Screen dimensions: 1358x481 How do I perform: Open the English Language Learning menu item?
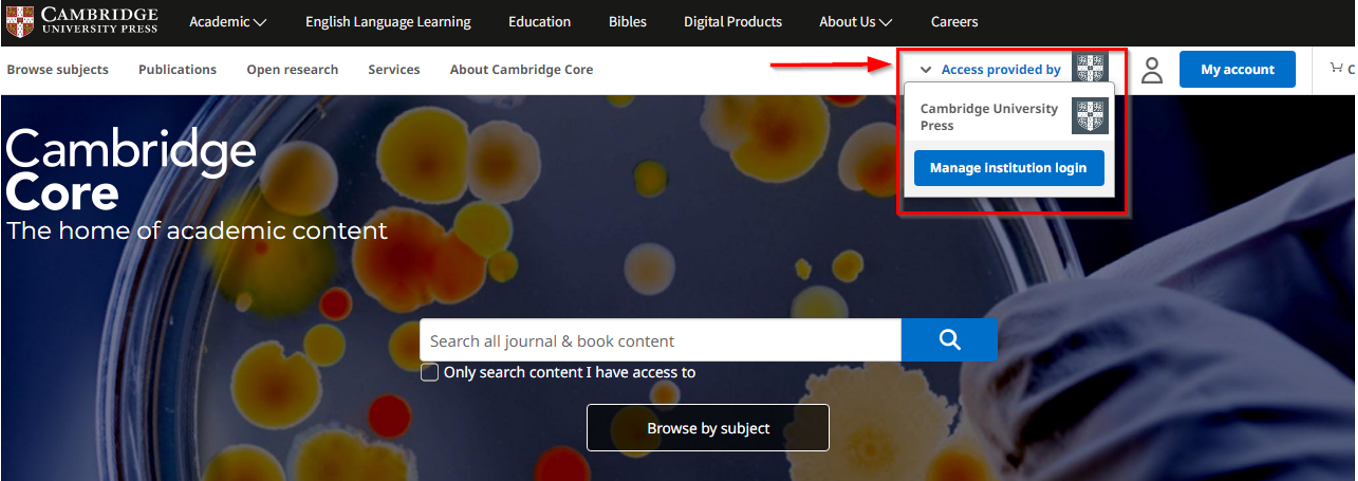click(388, 22)
